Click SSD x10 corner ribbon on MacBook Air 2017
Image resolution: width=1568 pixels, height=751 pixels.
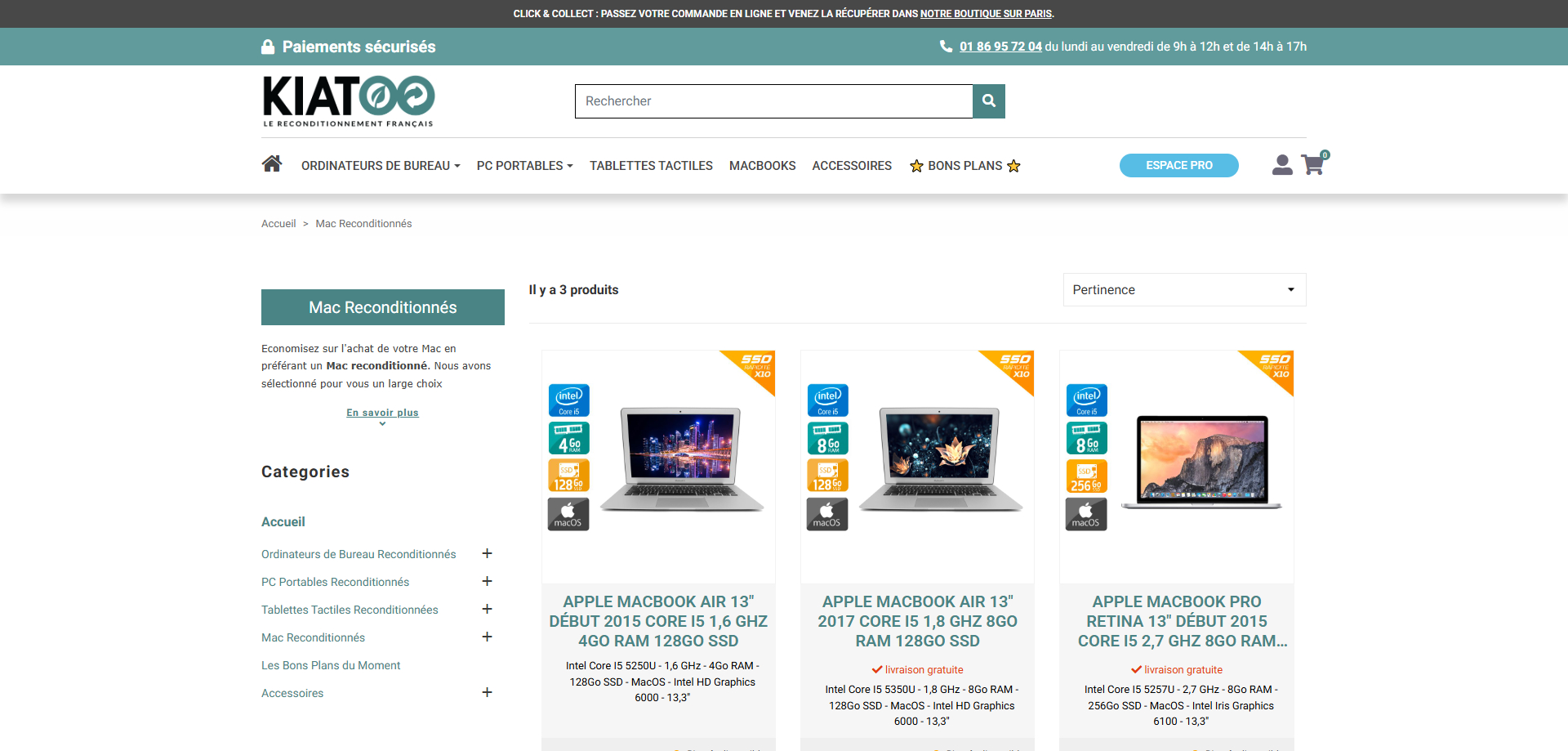click(1013, 366)
